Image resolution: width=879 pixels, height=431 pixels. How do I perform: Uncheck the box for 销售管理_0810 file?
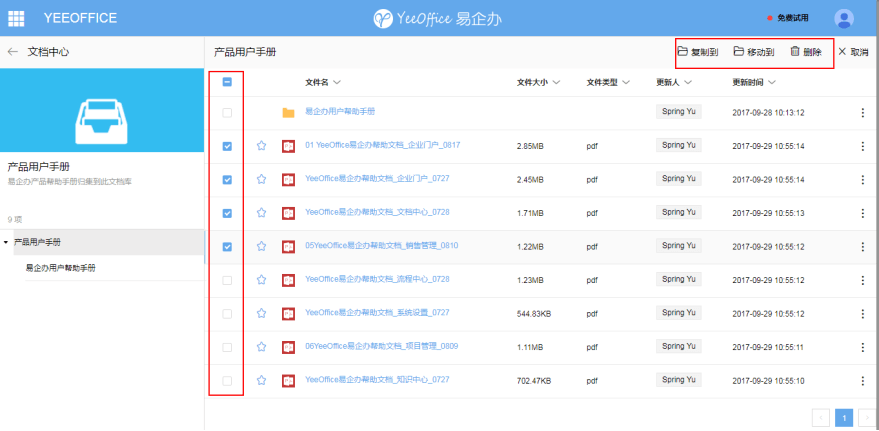(x=227, y=247)
